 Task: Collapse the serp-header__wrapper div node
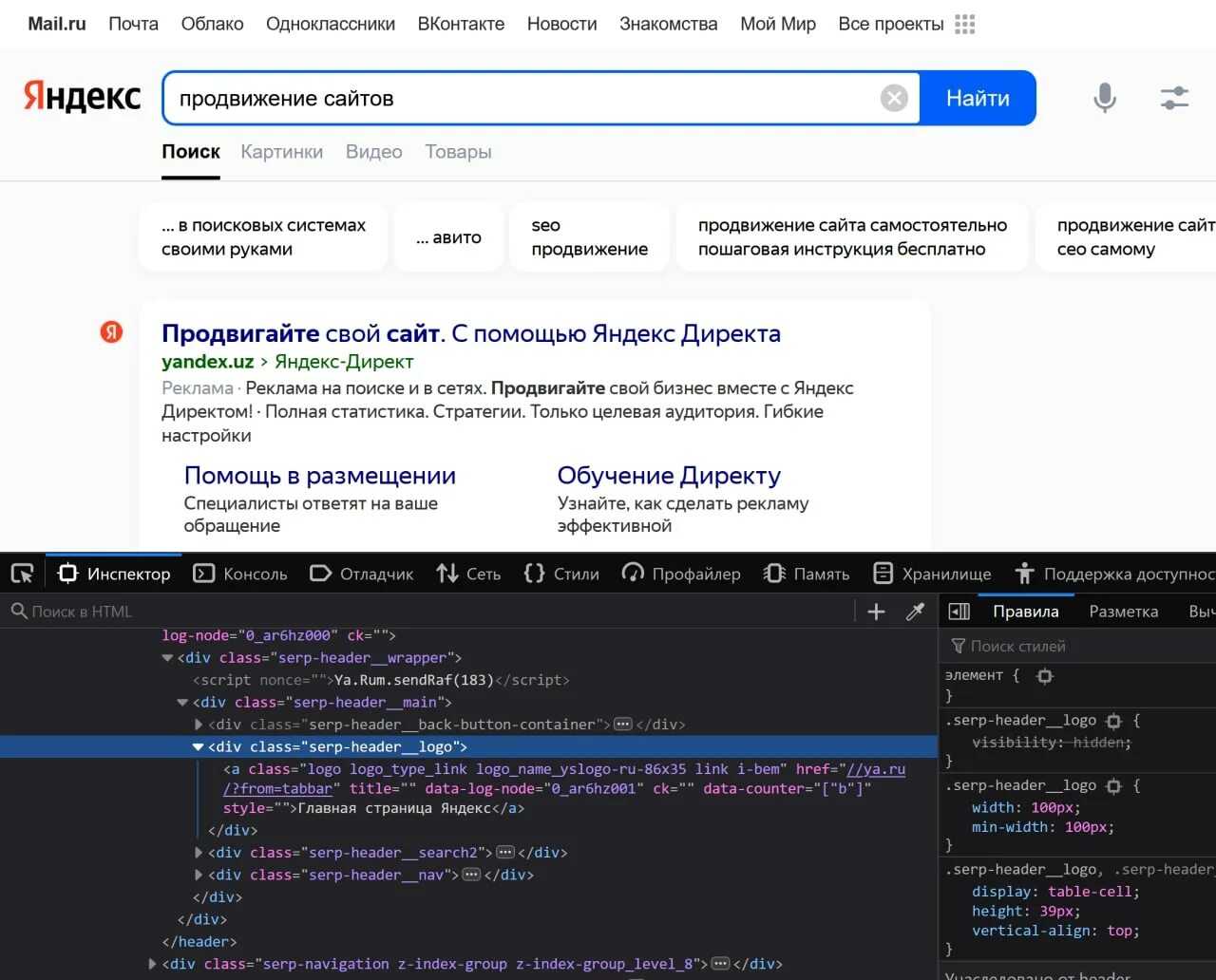(x=168, y=658)
